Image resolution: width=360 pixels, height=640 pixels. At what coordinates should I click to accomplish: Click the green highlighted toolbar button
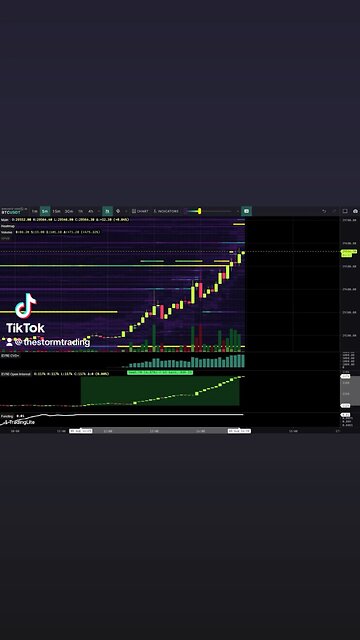point(246,211)
